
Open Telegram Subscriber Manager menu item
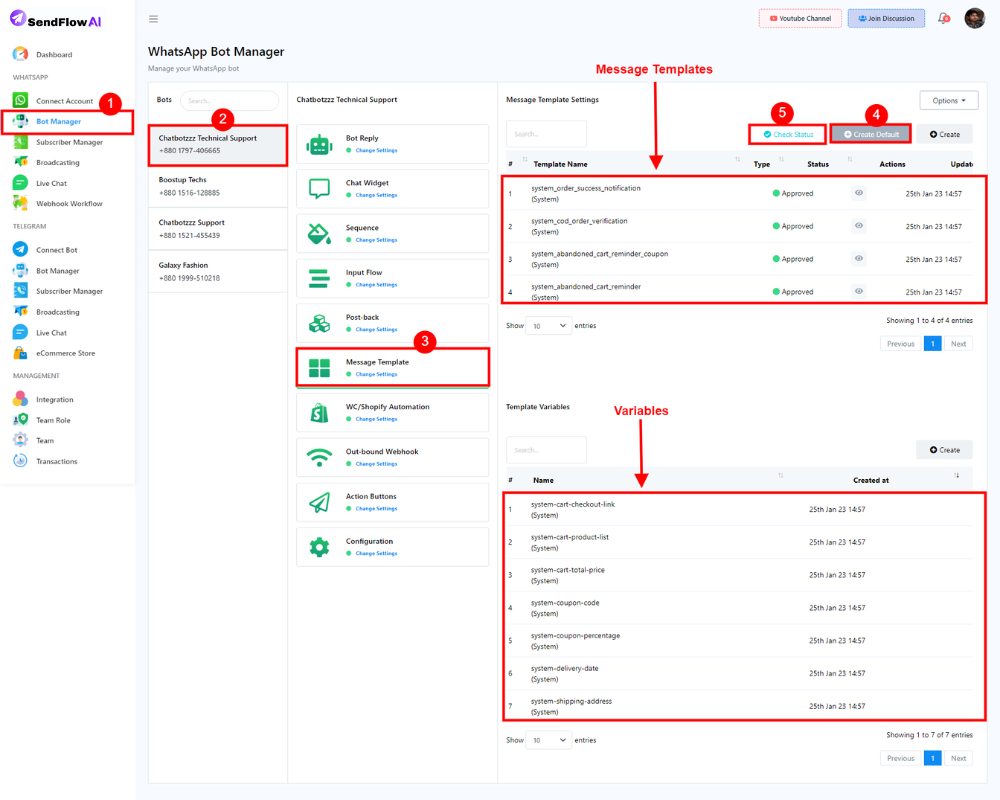coord(69,291)
